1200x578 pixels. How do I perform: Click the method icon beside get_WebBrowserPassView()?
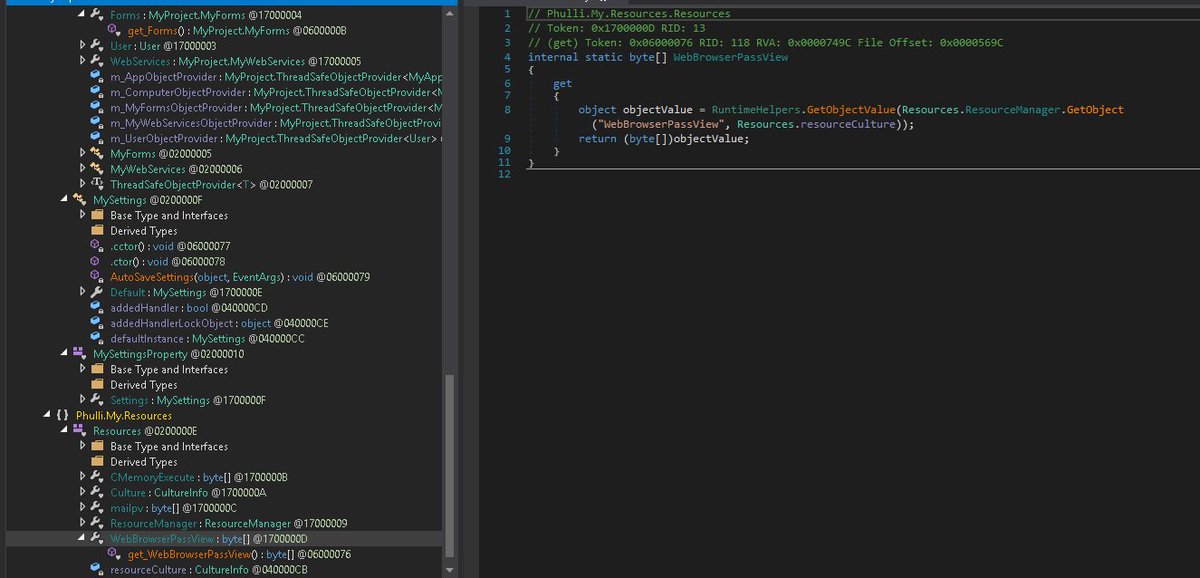tap(114, 554)
